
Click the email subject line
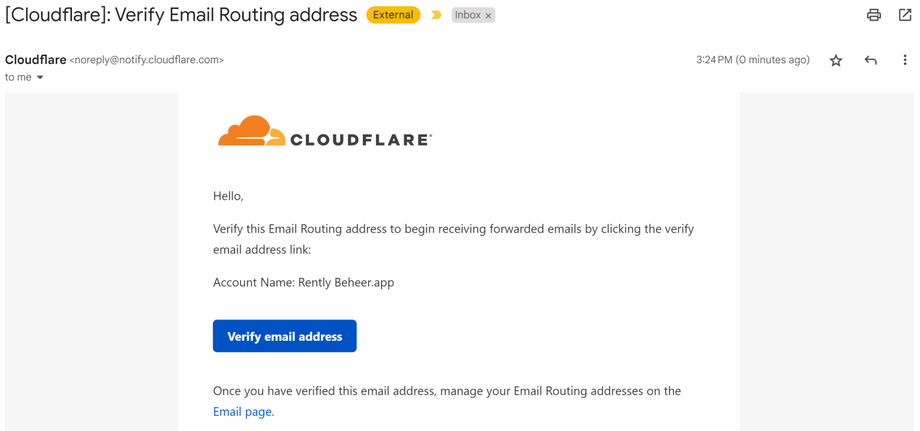point(181,15)
